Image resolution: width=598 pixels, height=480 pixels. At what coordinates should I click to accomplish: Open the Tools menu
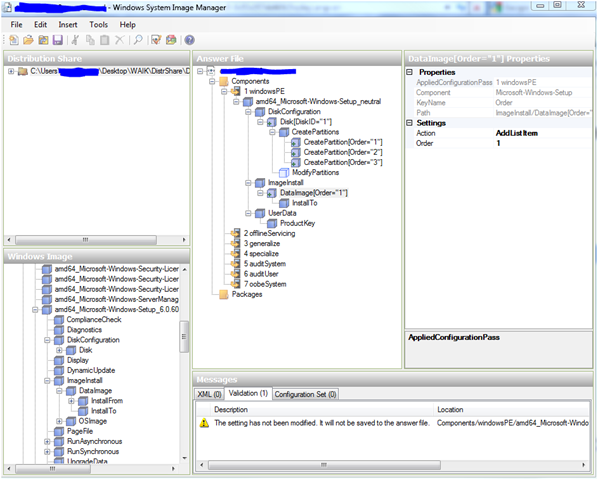pos(98,25)
